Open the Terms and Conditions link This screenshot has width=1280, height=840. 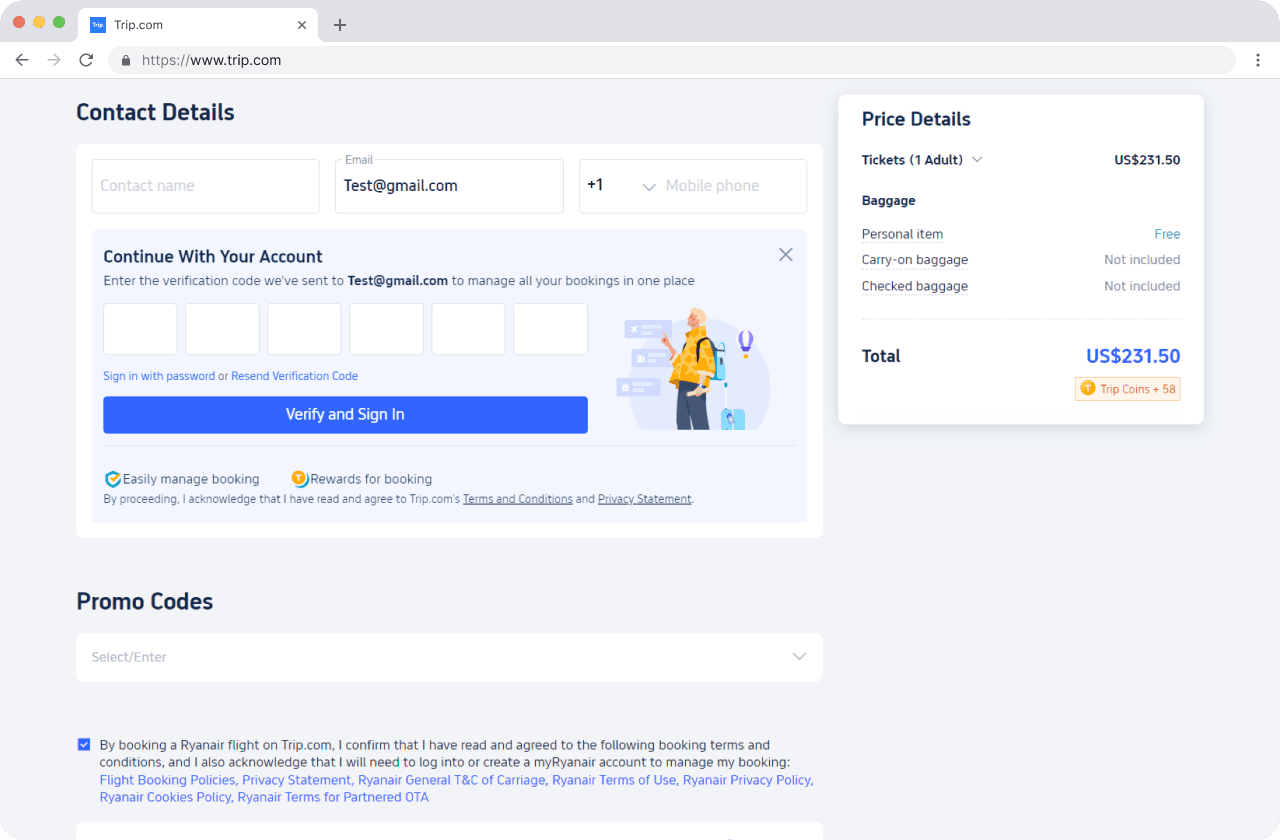pos(518,499)
